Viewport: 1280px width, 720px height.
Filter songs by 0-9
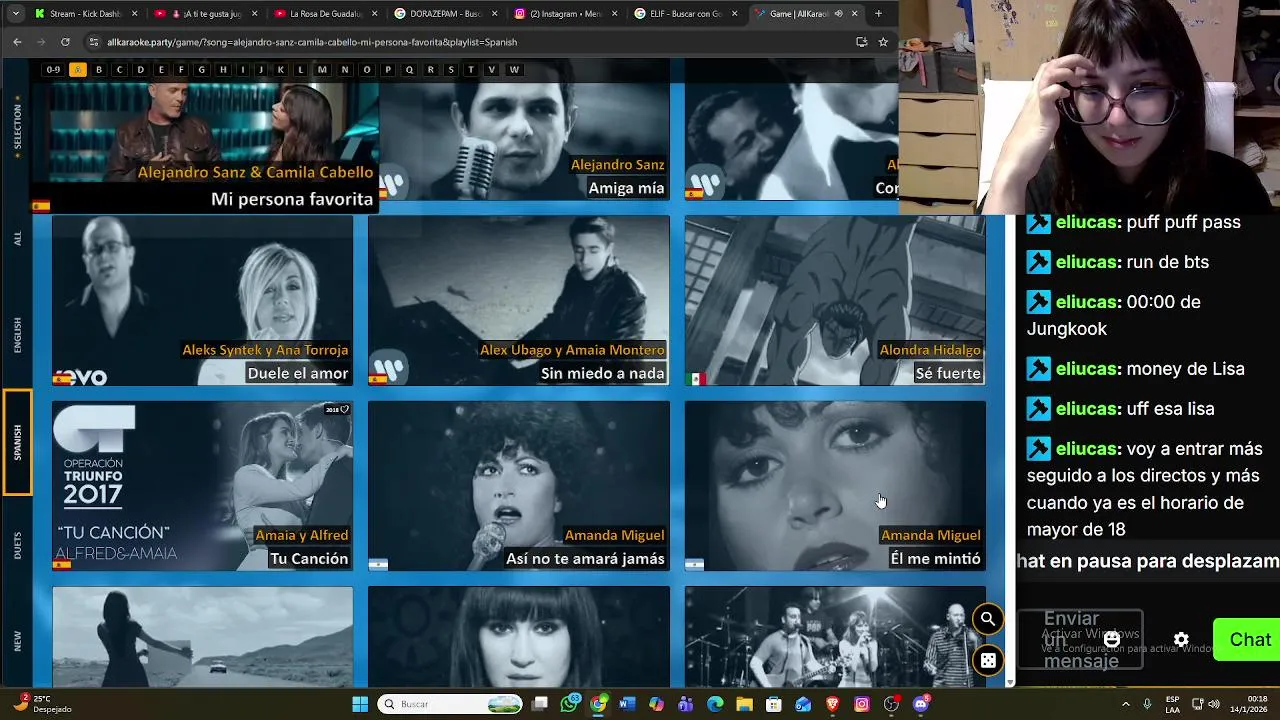[x=53, y=69]
